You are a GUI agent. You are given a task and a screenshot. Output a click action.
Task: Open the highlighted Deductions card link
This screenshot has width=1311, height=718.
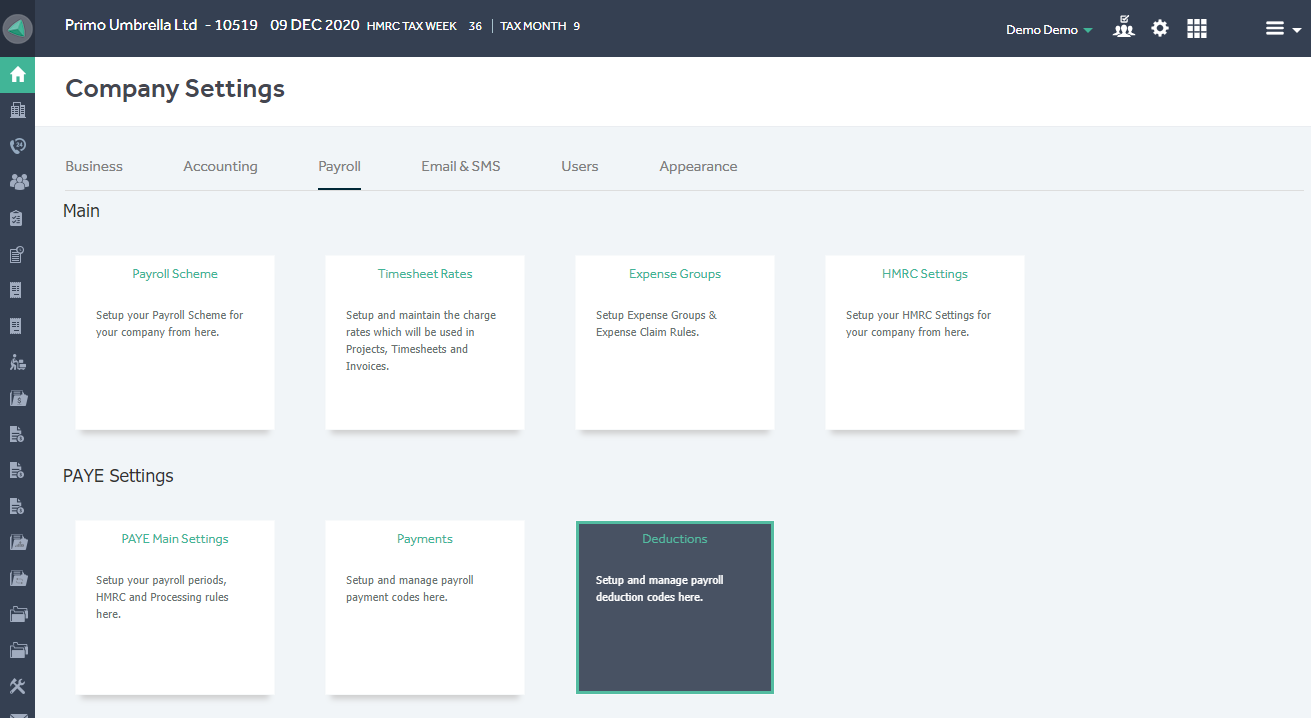675,539
